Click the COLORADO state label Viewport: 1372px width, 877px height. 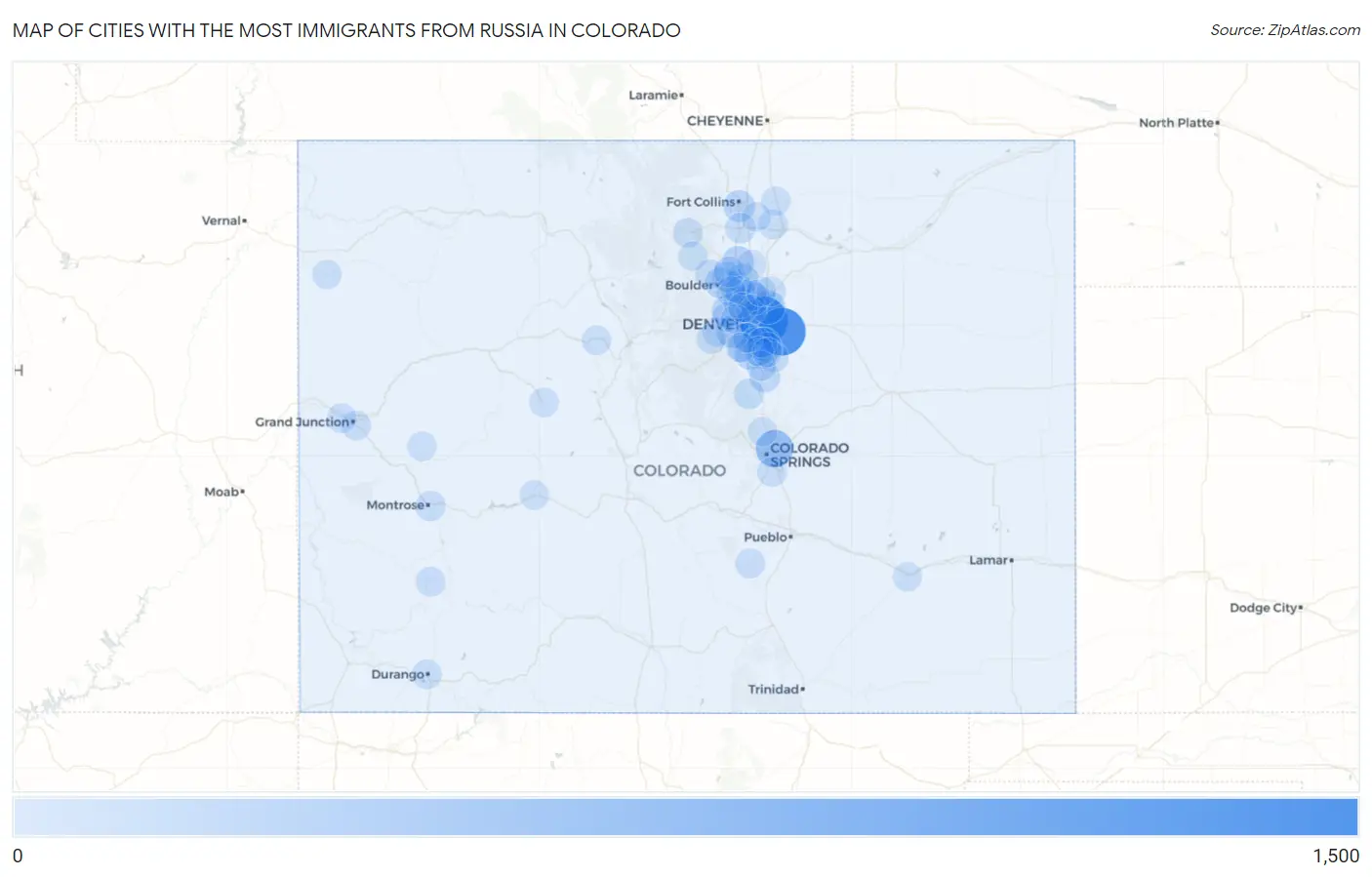(x=679, y=470)
